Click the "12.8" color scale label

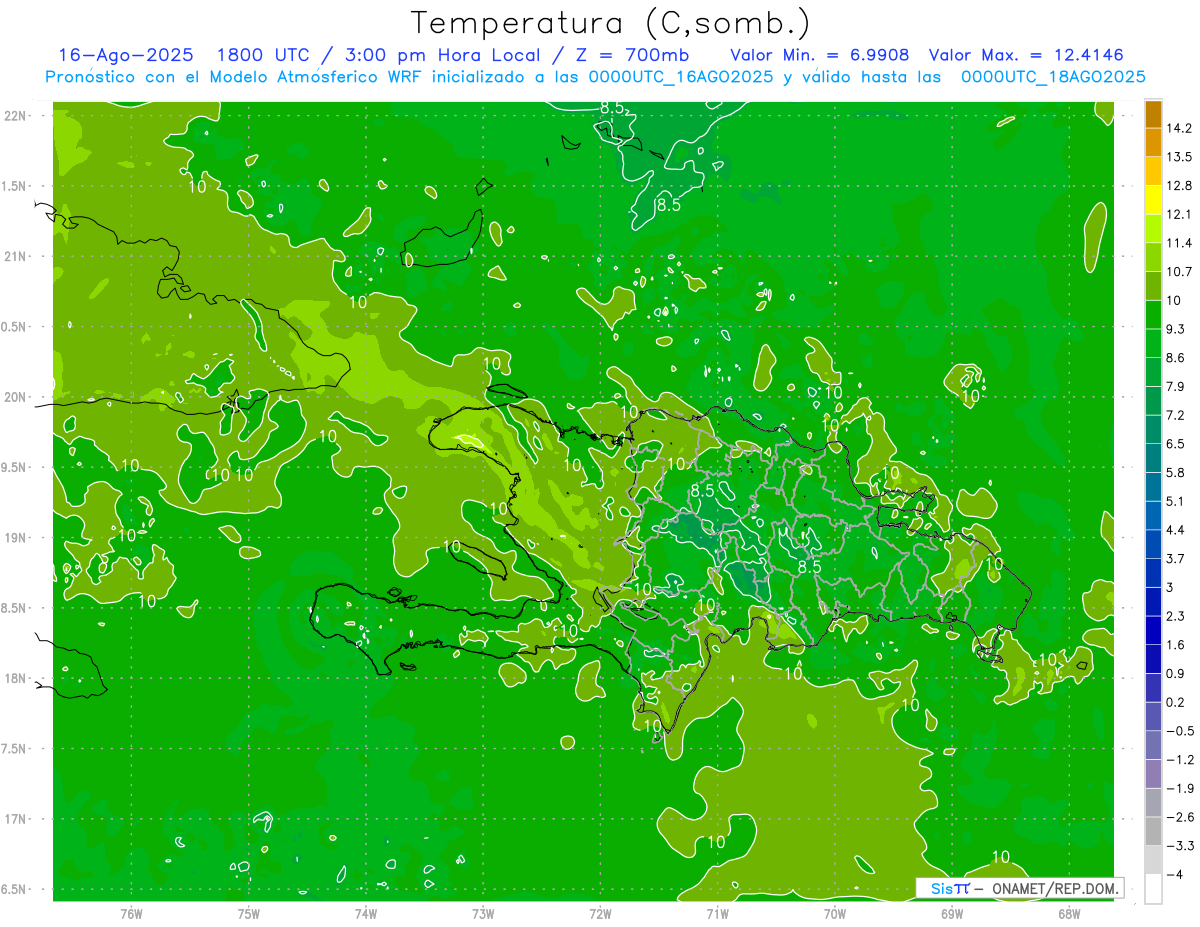pos(1181,186)
